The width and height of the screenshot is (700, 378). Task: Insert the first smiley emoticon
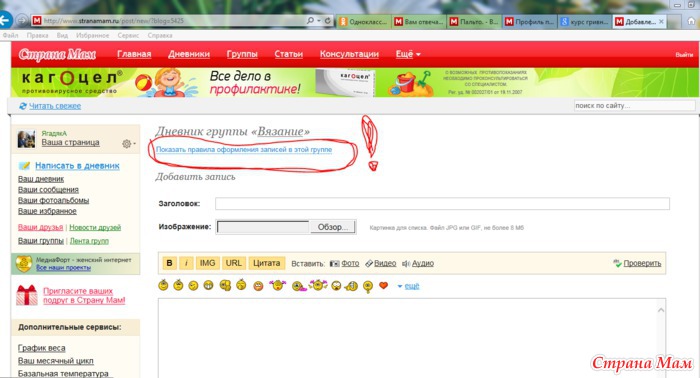(163, 285)
